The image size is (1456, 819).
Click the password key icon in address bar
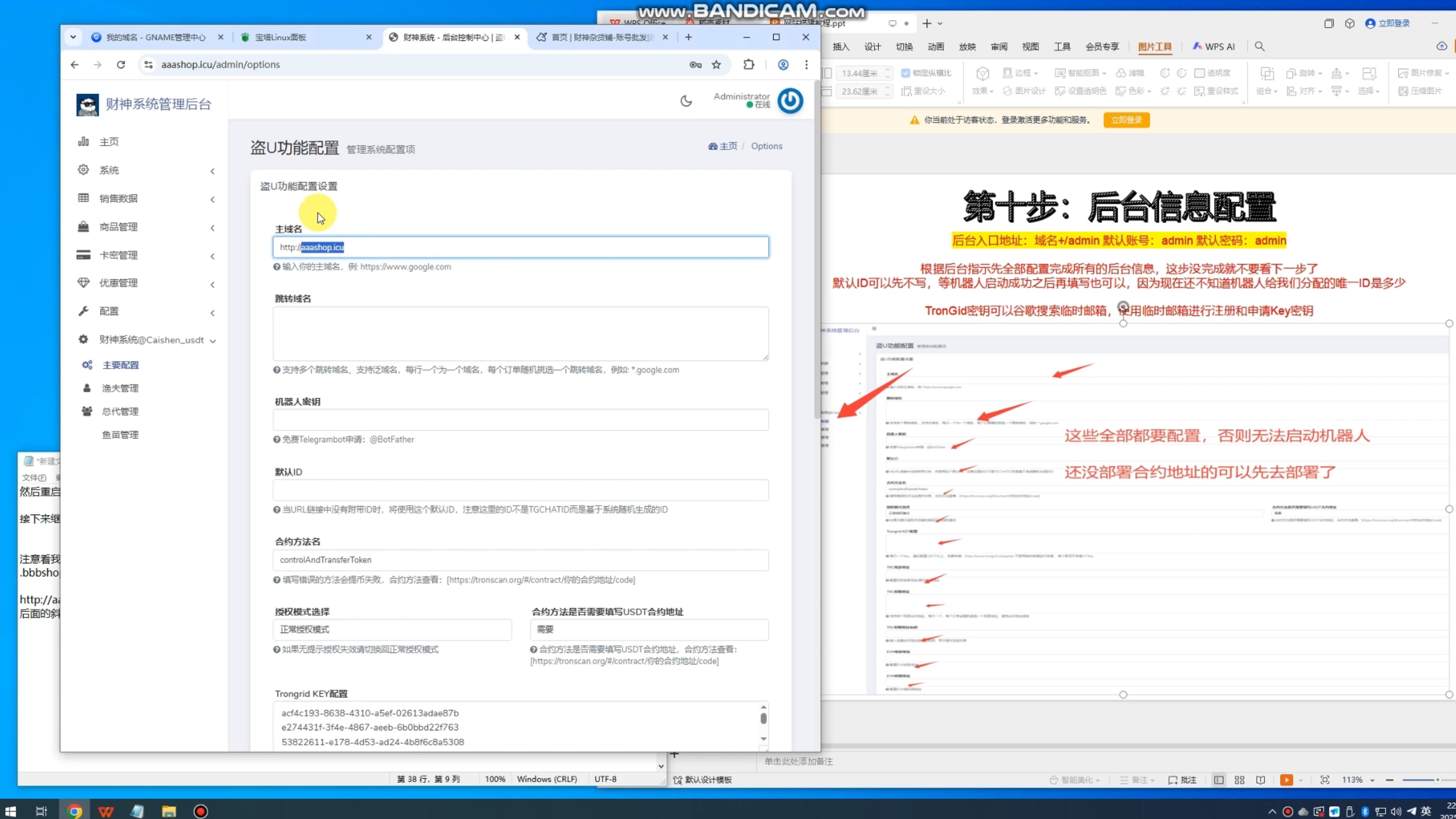(x=695, y=64)
